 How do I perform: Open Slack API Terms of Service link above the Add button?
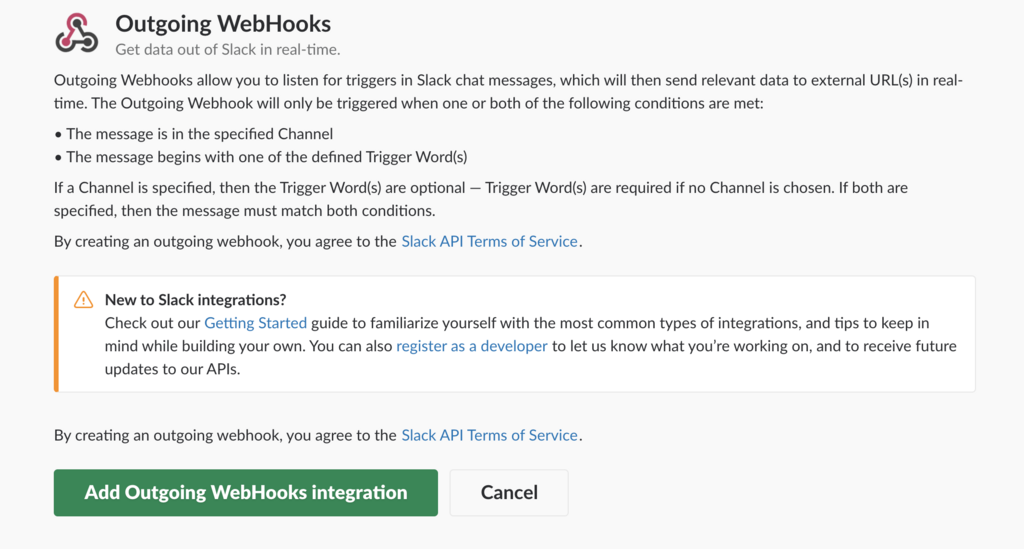489,435
